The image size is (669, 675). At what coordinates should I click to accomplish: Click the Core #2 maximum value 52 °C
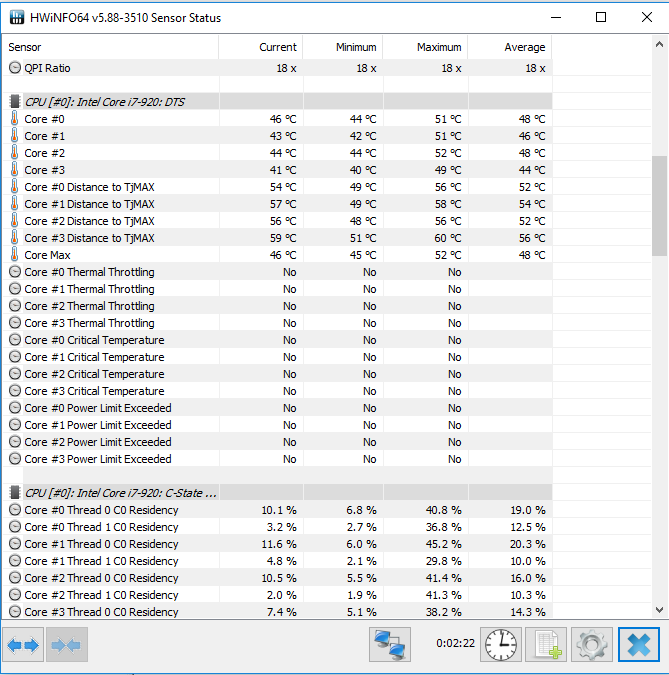click(x=448, y=153)
